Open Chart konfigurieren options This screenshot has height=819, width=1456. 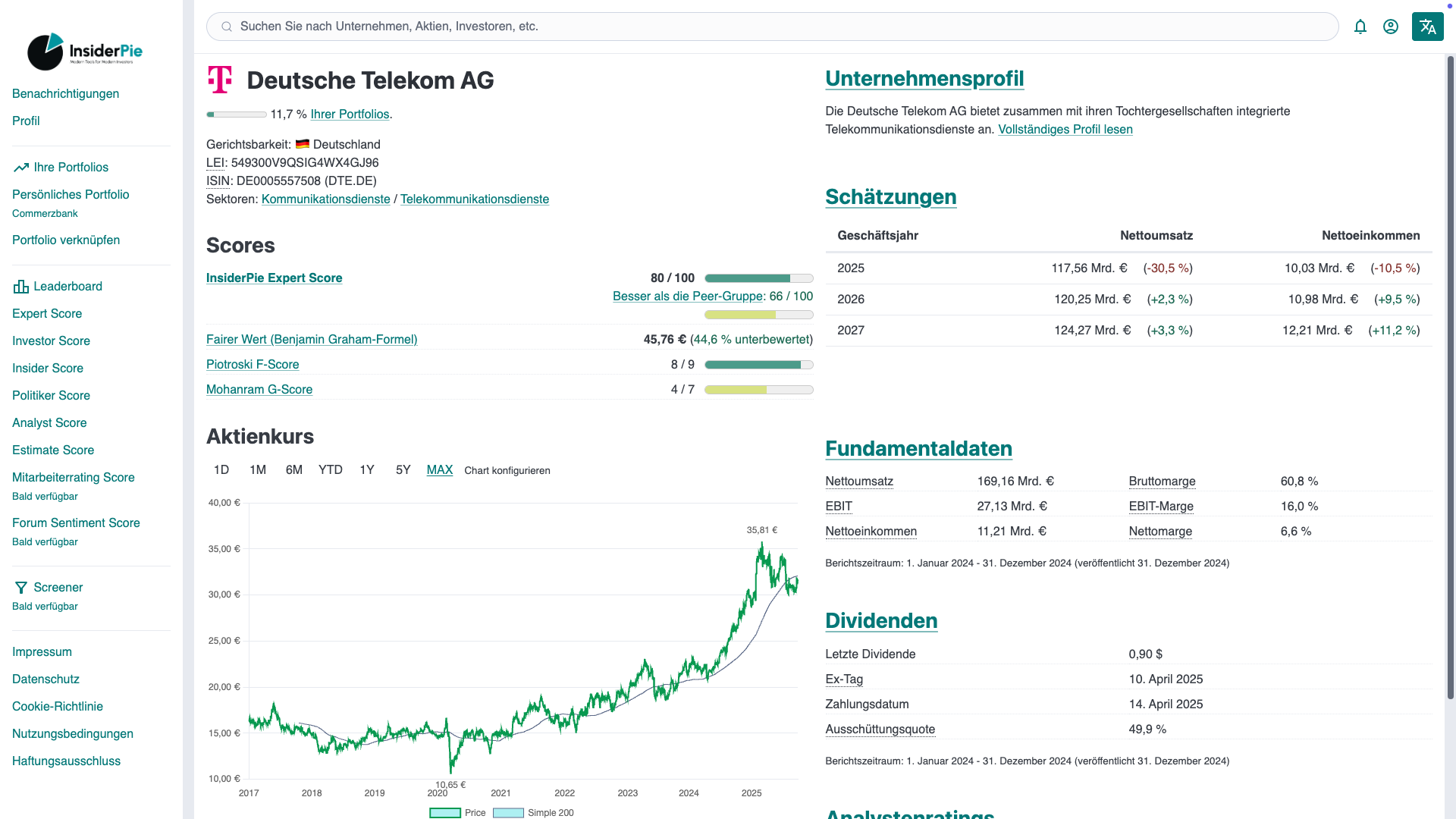point(507,471)
